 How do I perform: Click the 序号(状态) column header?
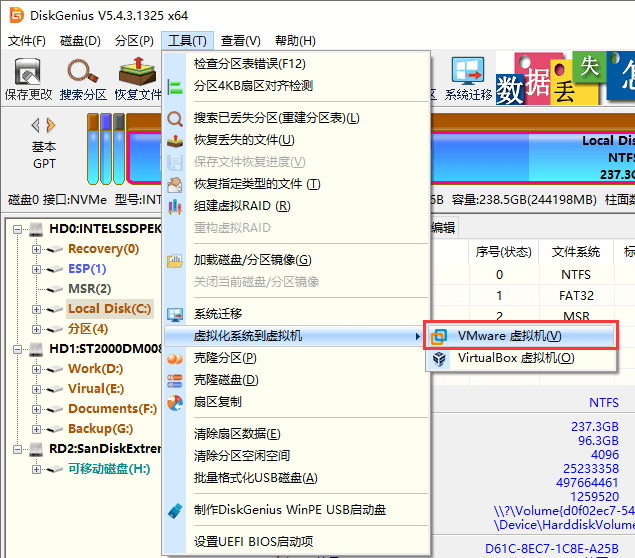click(504, 252)
